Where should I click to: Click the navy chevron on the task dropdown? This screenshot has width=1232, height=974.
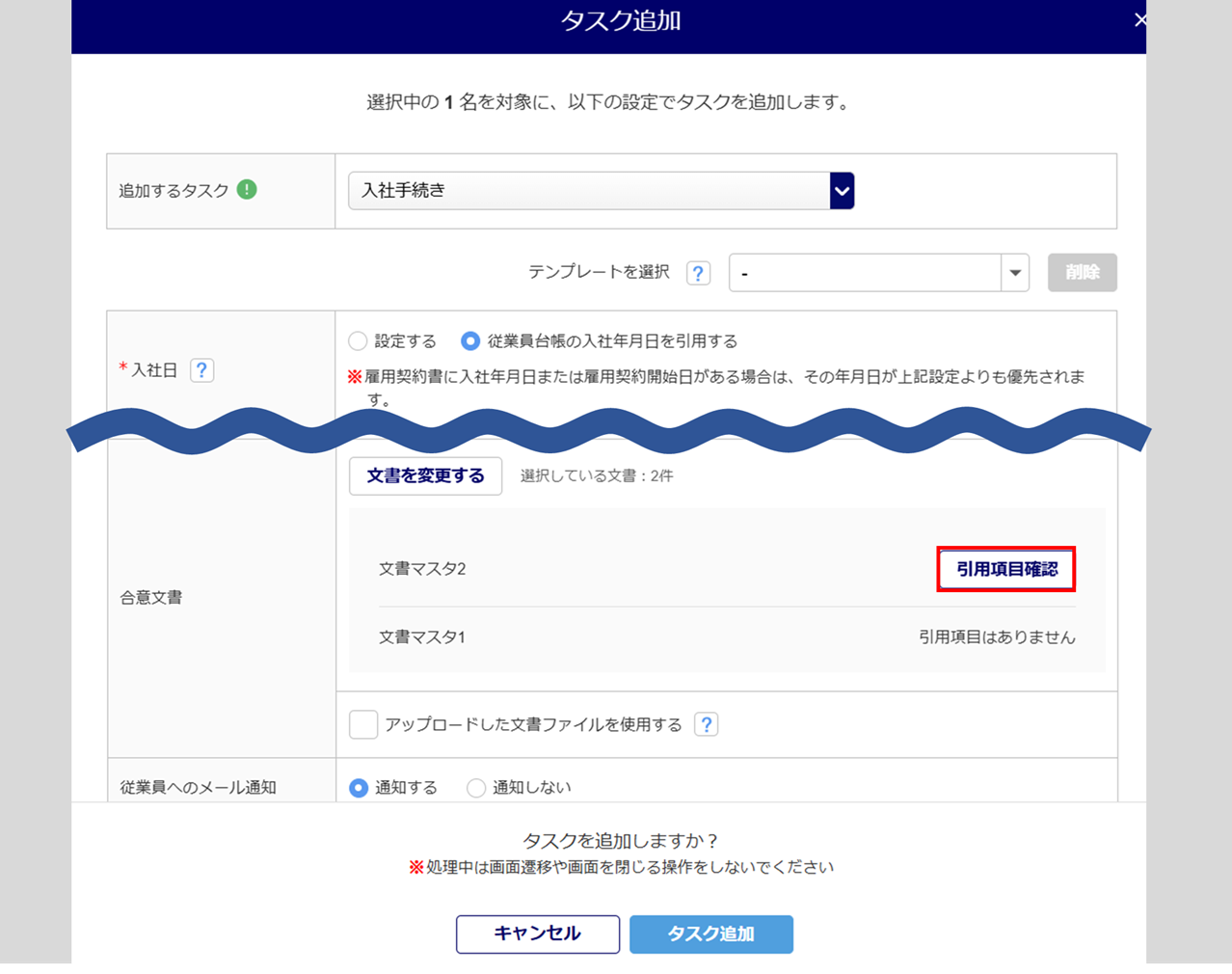[x=842, y=191]
